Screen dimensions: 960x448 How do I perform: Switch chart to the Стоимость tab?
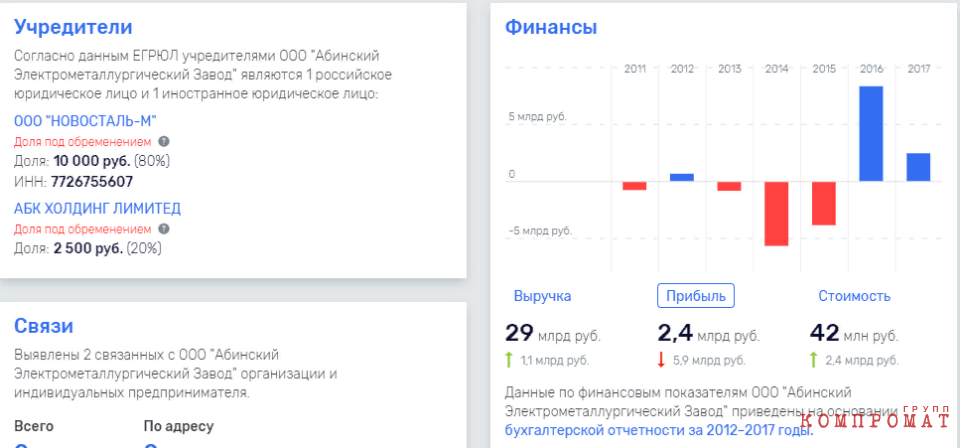(854, 296)
